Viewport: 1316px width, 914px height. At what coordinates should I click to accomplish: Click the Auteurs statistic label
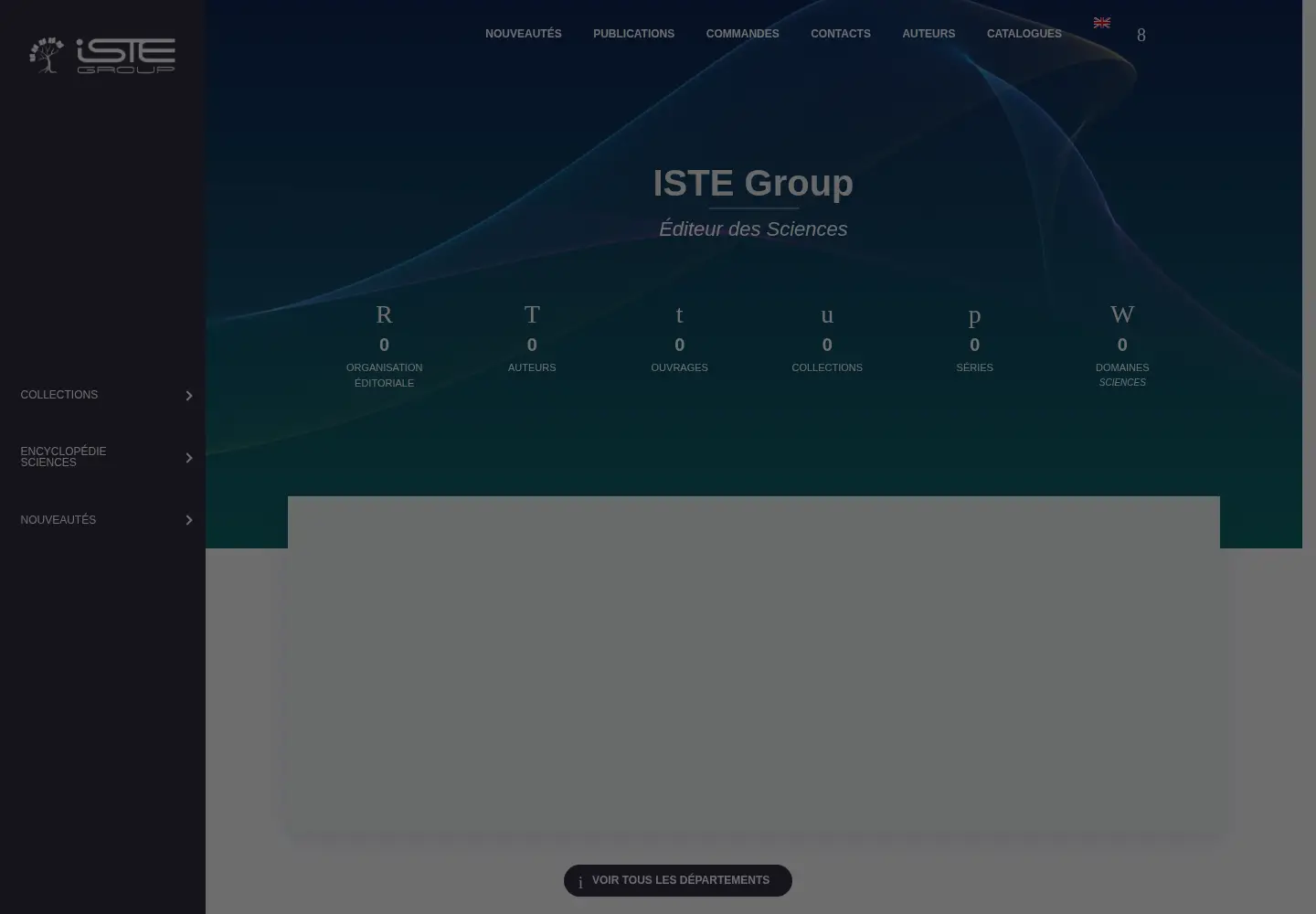pyautogui.click(x=532, y=367)
